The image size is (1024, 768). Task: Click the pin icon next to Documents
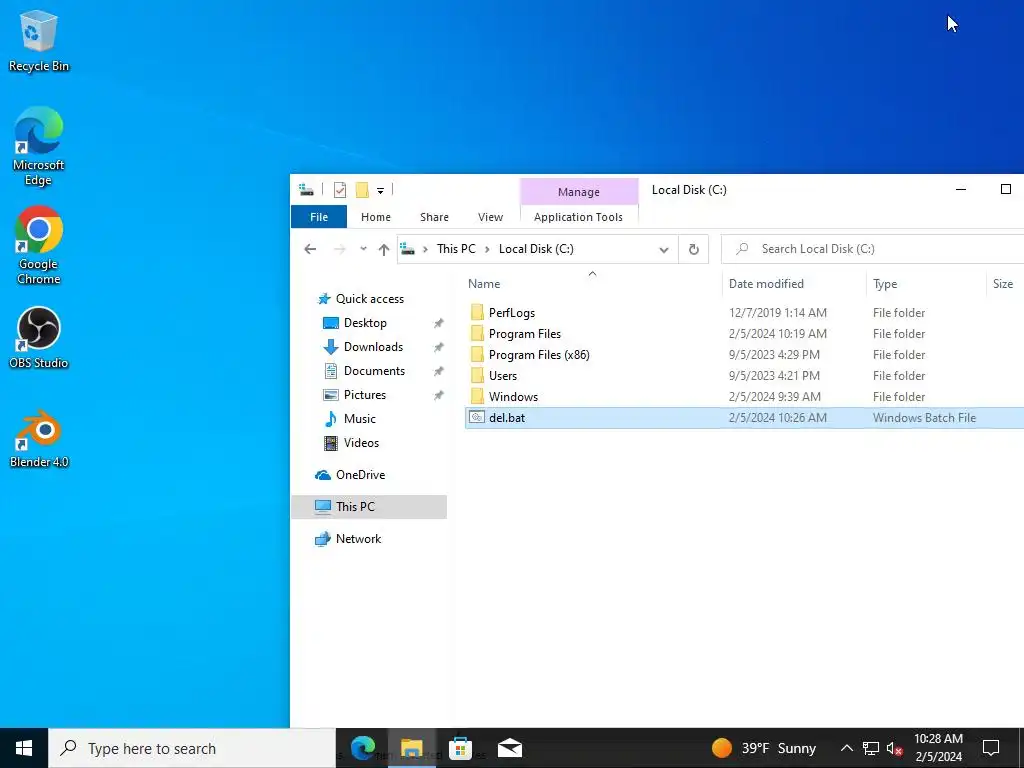coord(439,372)
